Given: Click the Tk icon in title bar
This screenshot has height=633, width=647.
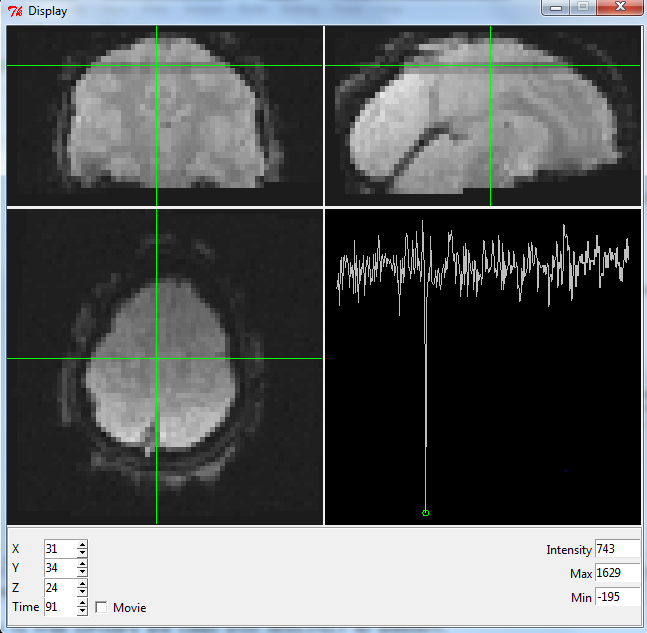Looking at the screenshot, I should click(x=15, y=11).
